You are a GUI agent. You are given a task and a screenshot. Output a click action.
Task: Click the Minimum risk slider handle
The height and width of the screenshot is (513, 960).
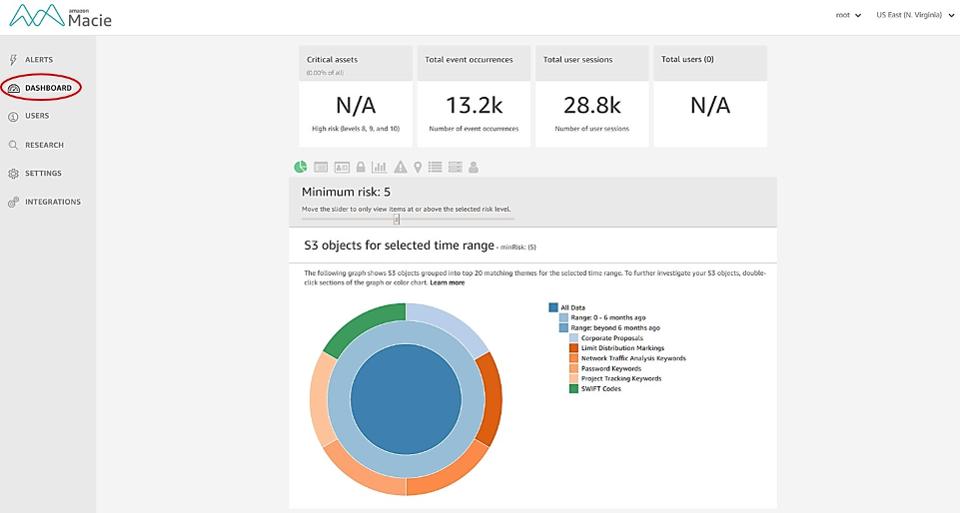397,219
